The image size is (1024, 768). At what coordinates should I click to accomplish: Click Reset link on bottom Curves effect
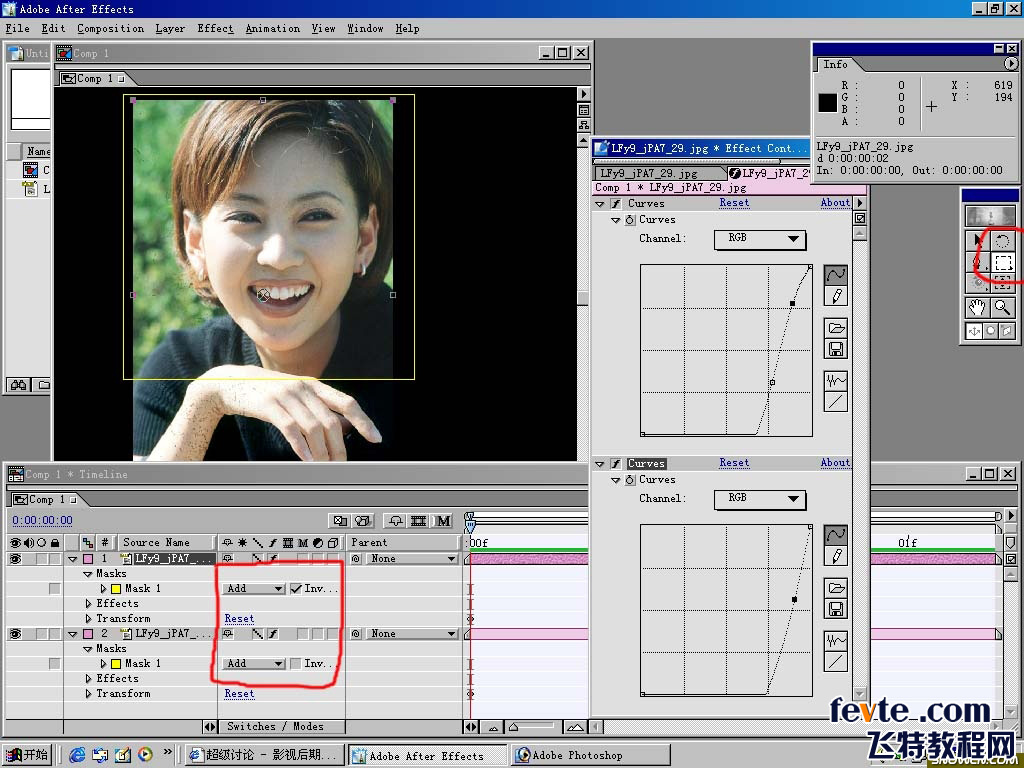(735, 463)
